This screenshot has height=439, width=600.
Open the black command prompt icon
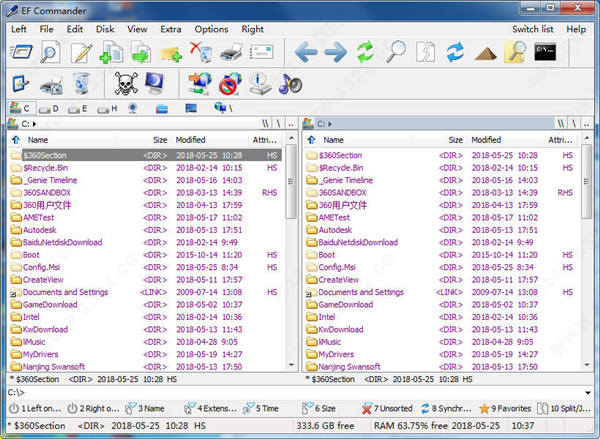click(545, 52)
